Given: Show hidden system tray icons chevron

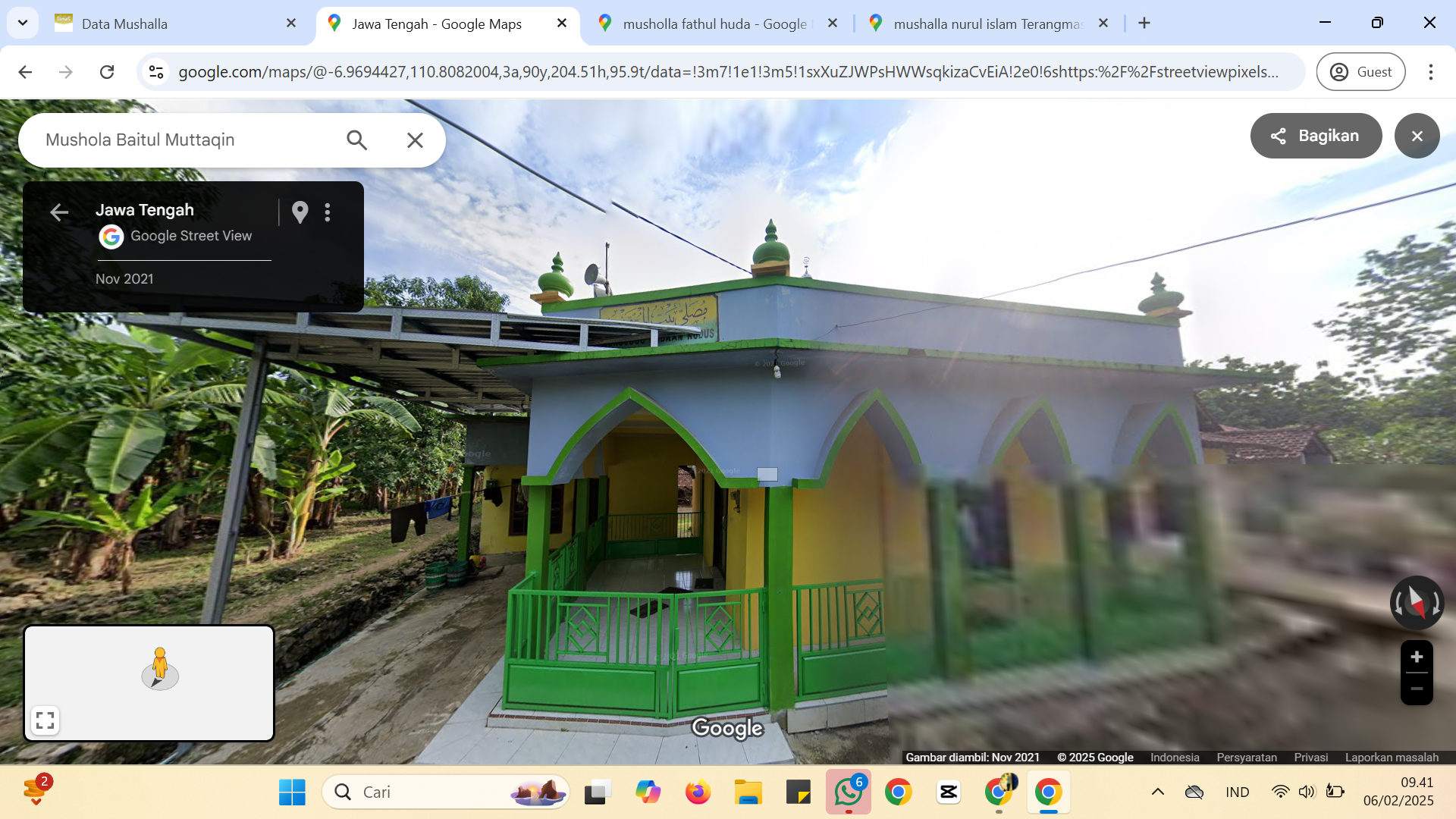Looking at the screenshot, I should pos(1157,792).
